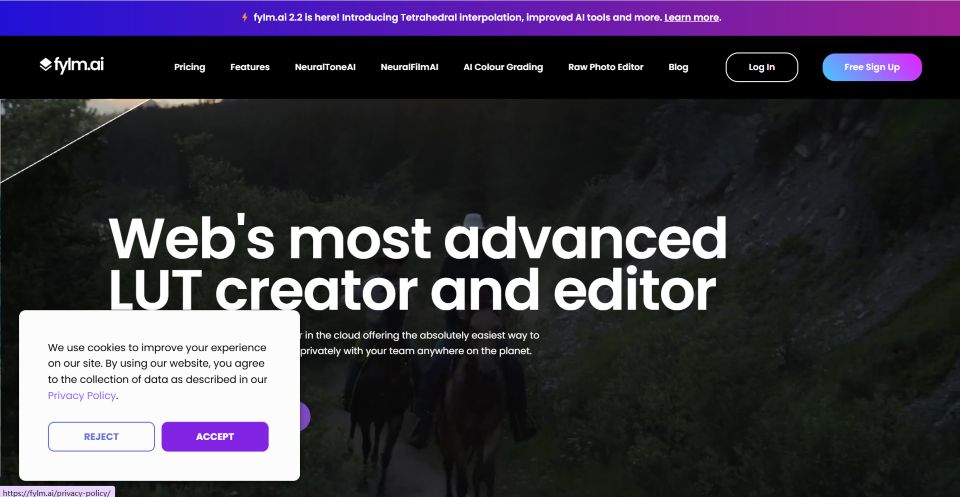The width and height of the screenshot is (960, 497).
Task: Click the fylm.ai logo icon
Action: 46,65
